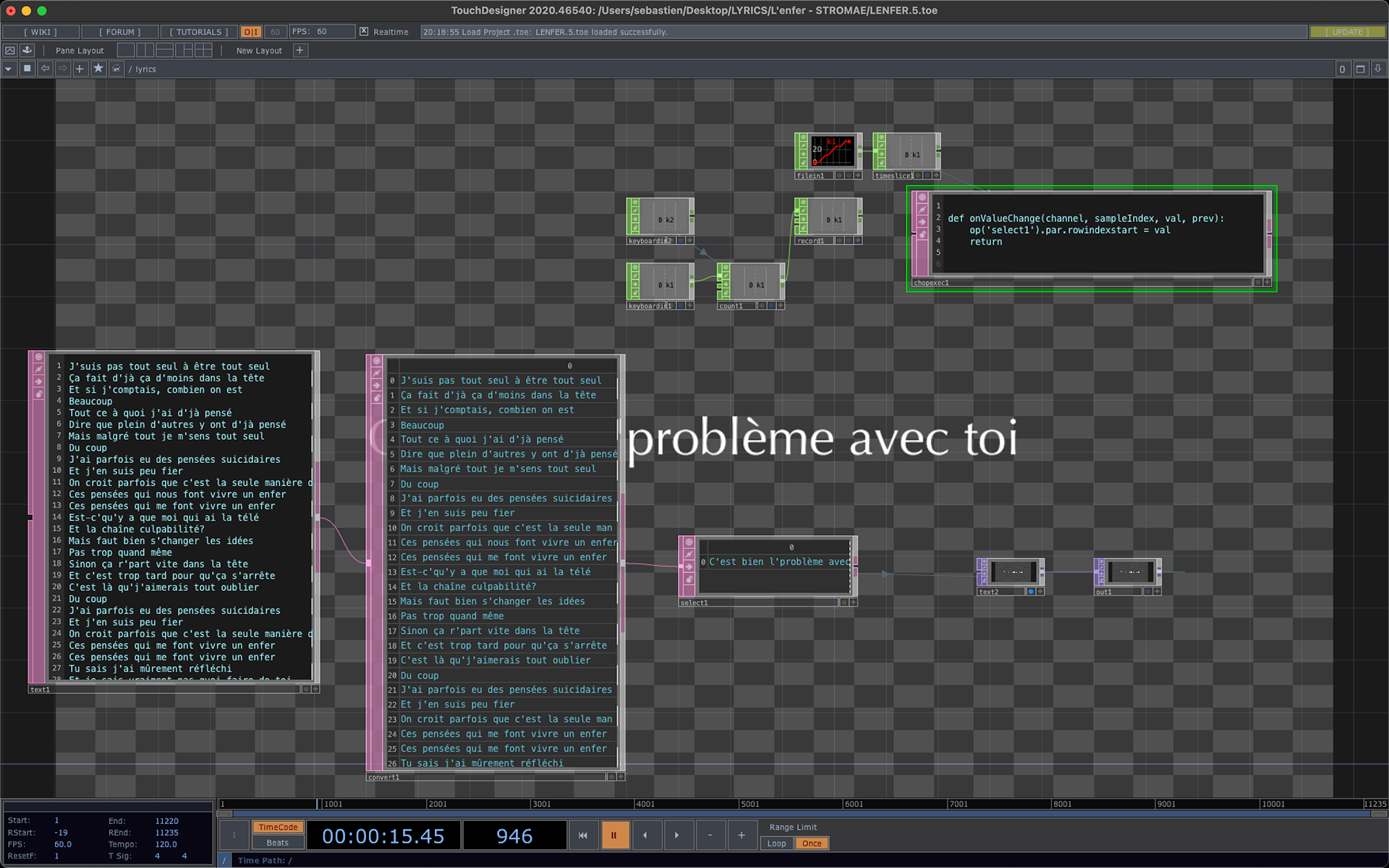Viewport: 1389px width, 868px height.
Task: Click the Tempo value 120.0
Action: [x=166, y=844]
